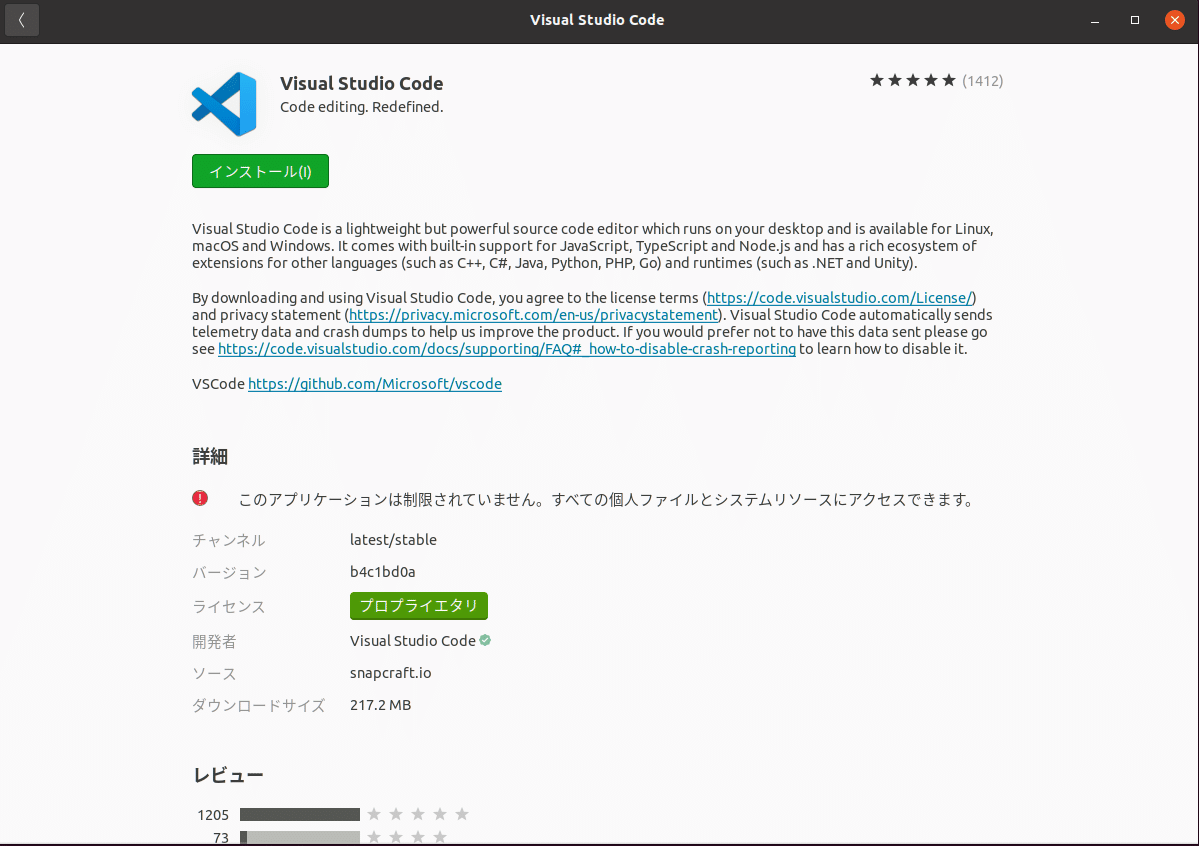Go back using the header arrow button
Image resolution: width=1199 pixels, height=846 pixels.
click(x=21, y=20)
